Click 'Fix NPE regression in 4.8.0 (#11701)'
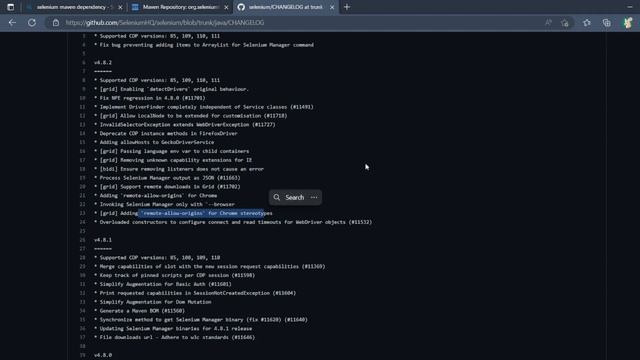 [x=149, y=98]
